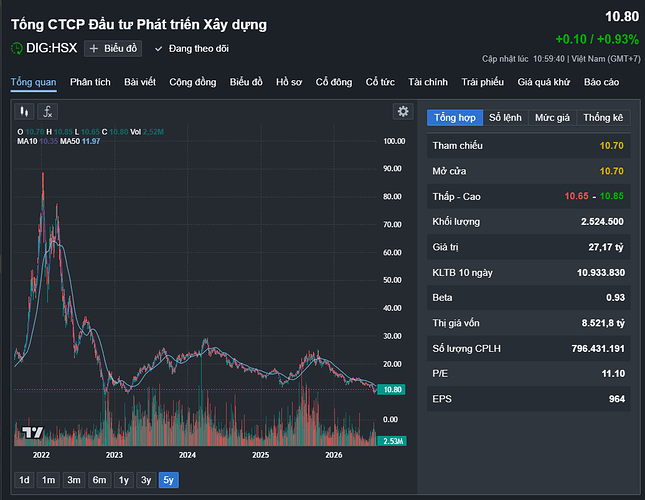Click the P/E value 11.10
645x500 pixels.
[x=613, y=374]
